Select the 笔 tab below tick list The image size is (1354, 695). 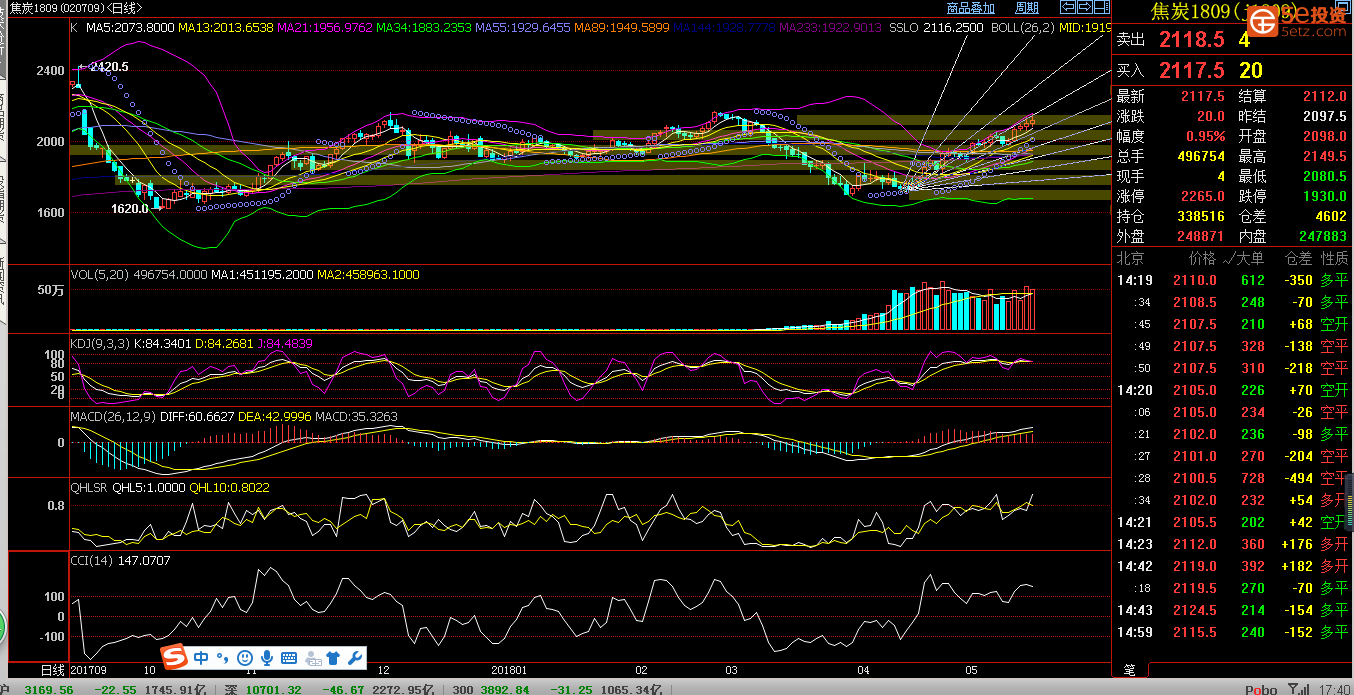1129,669
